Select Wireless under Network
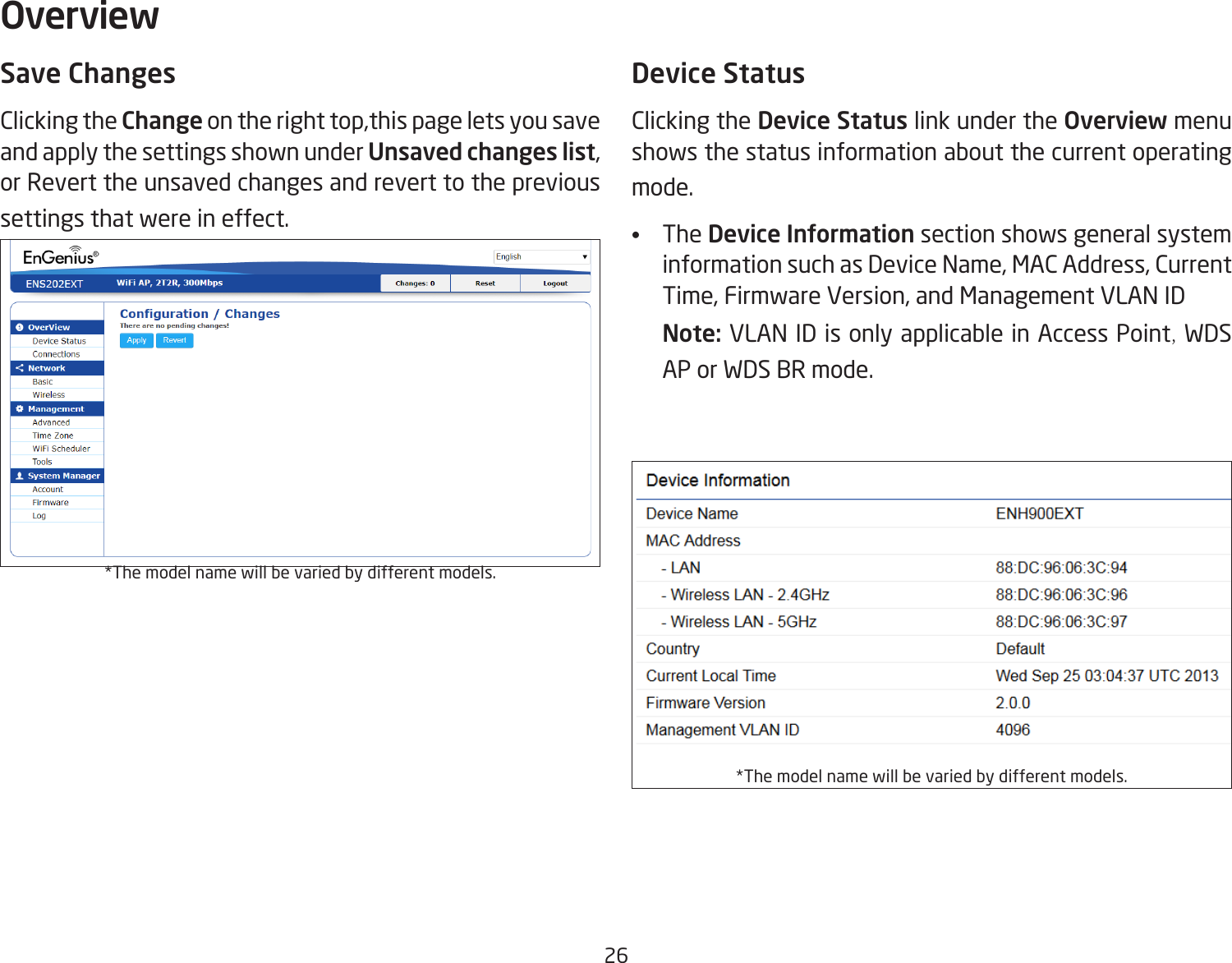The width and height of the screenshot is (1232, 963). coord(48,395)
